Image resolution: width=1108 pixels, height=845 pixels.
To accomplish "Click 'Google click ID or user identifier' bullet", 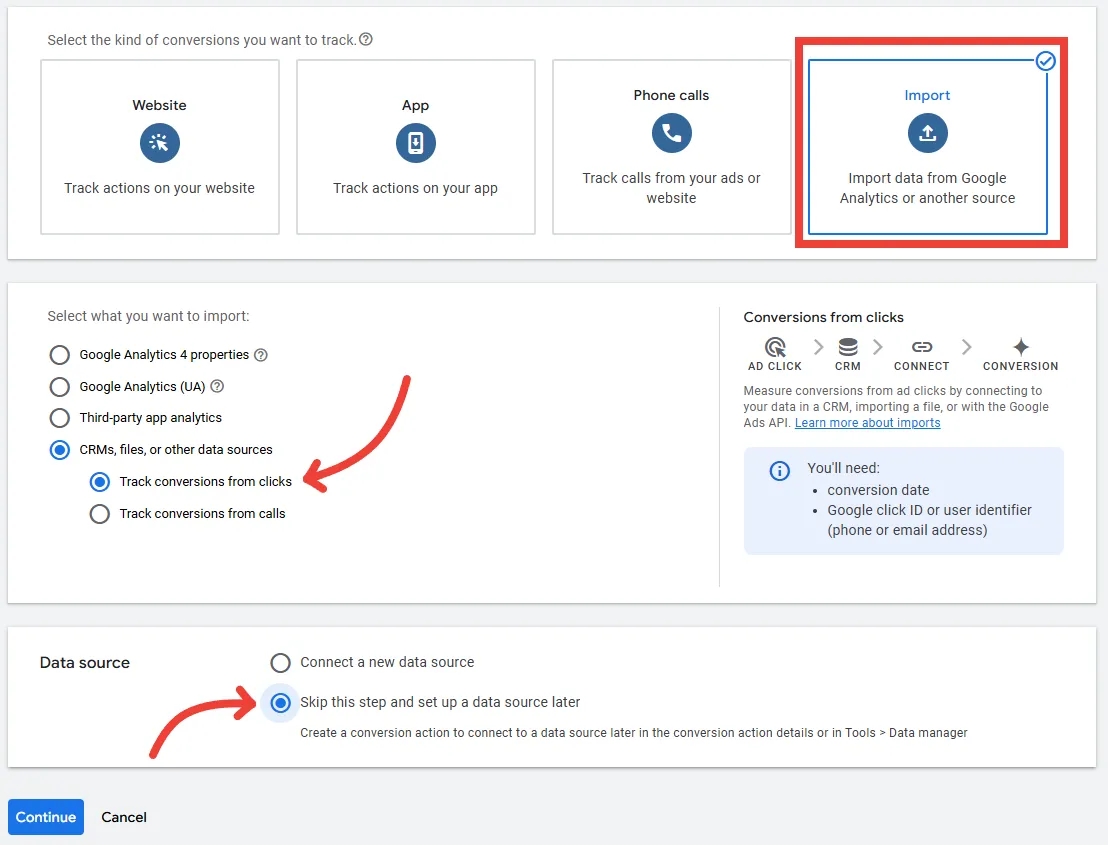I will click(929, 520).
